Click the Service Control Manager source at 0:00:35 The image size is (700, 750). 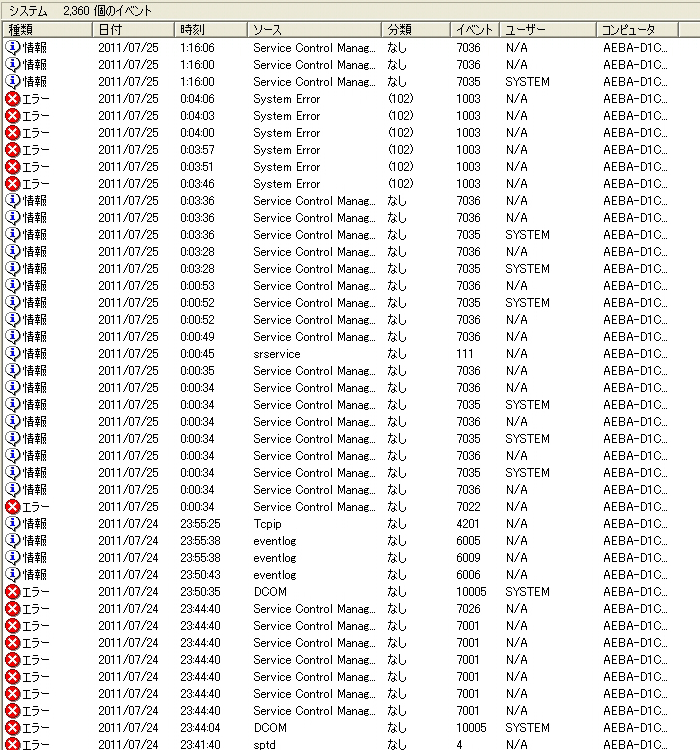tap(314, 371)
